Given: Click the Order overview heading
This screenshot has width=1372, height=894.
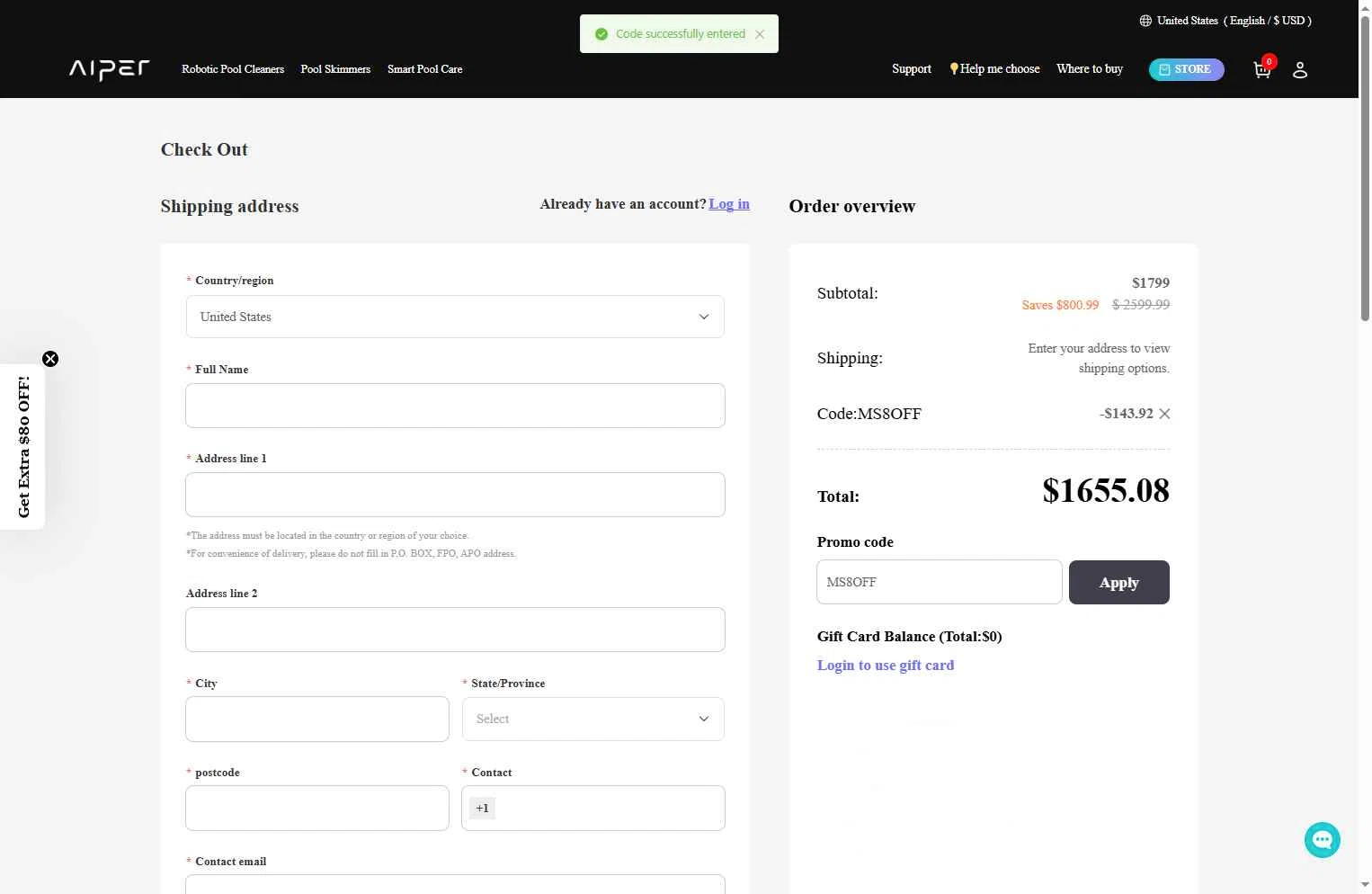Looking at the screenshot, I should point(852,206).
